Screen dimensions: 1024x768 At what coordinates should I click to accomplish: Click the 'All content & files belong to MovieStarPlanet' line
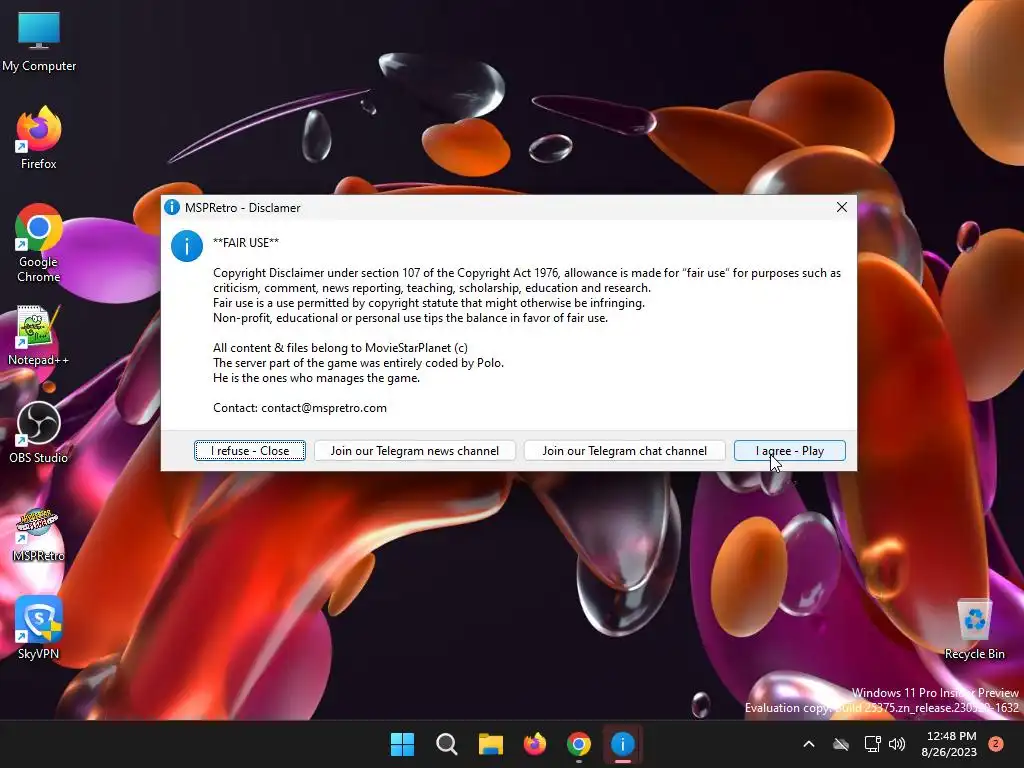tap(340, 347)
